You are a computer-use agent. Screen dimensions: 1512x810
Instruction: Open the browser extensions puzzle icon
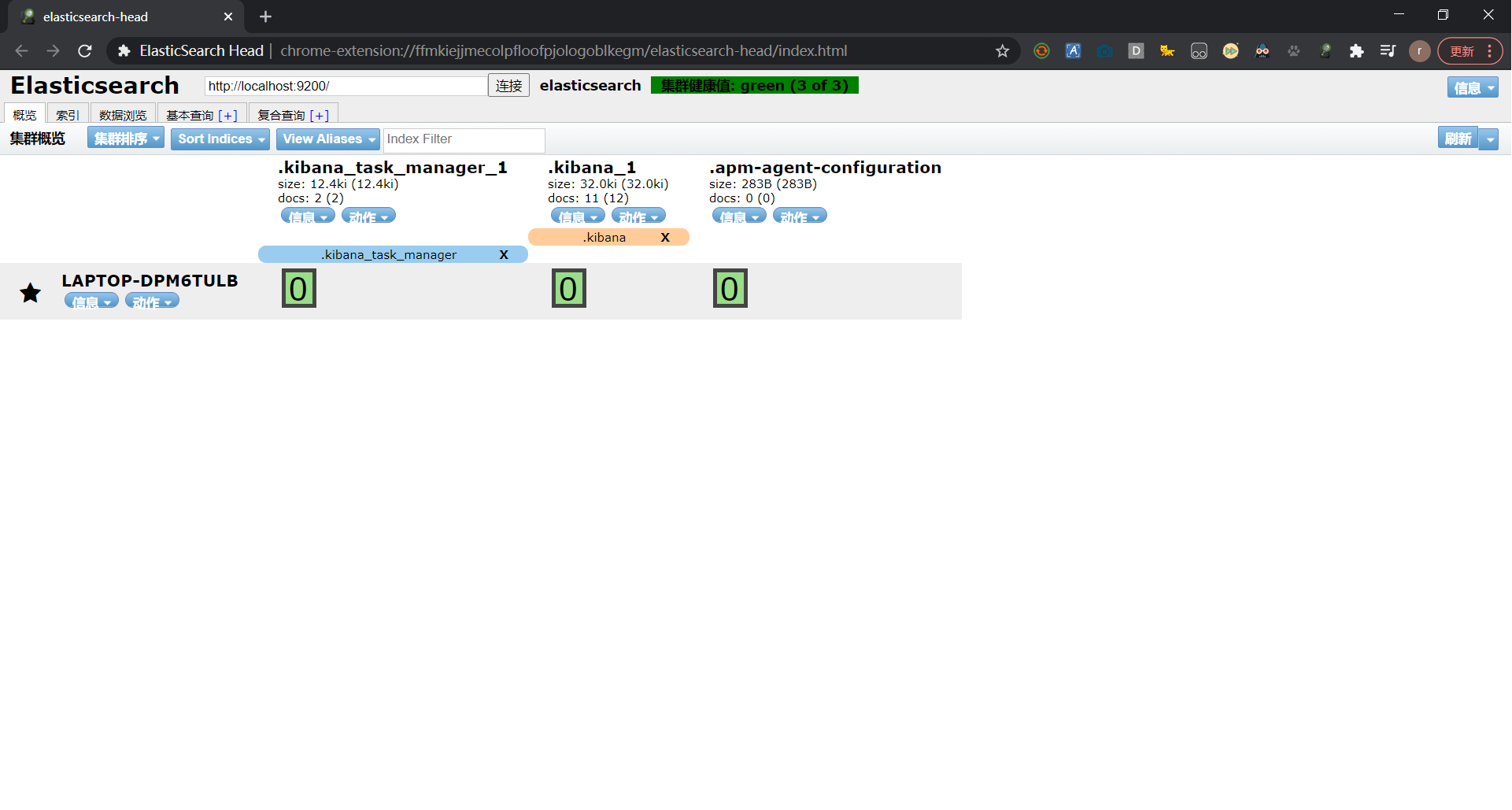coord(1356,51)
